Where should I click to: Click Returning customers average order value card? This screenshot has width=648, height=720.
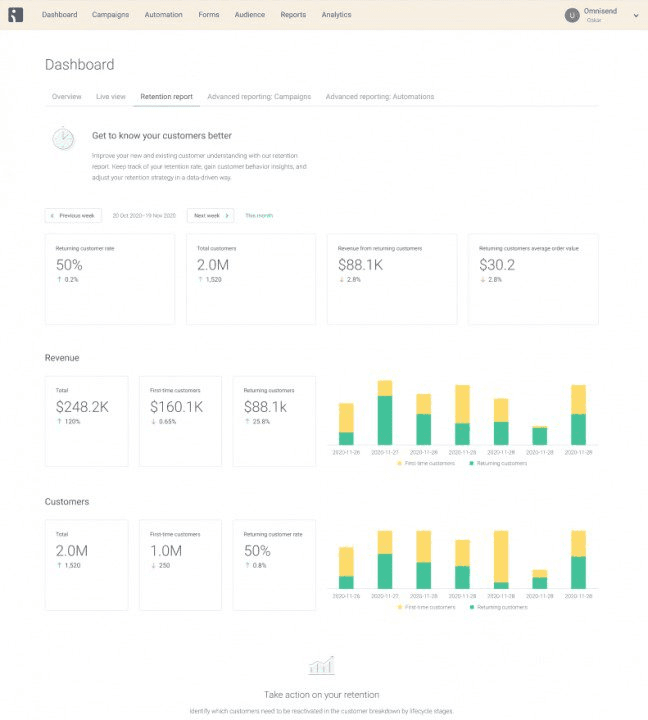pyautogui.click(x=533, y=279)
